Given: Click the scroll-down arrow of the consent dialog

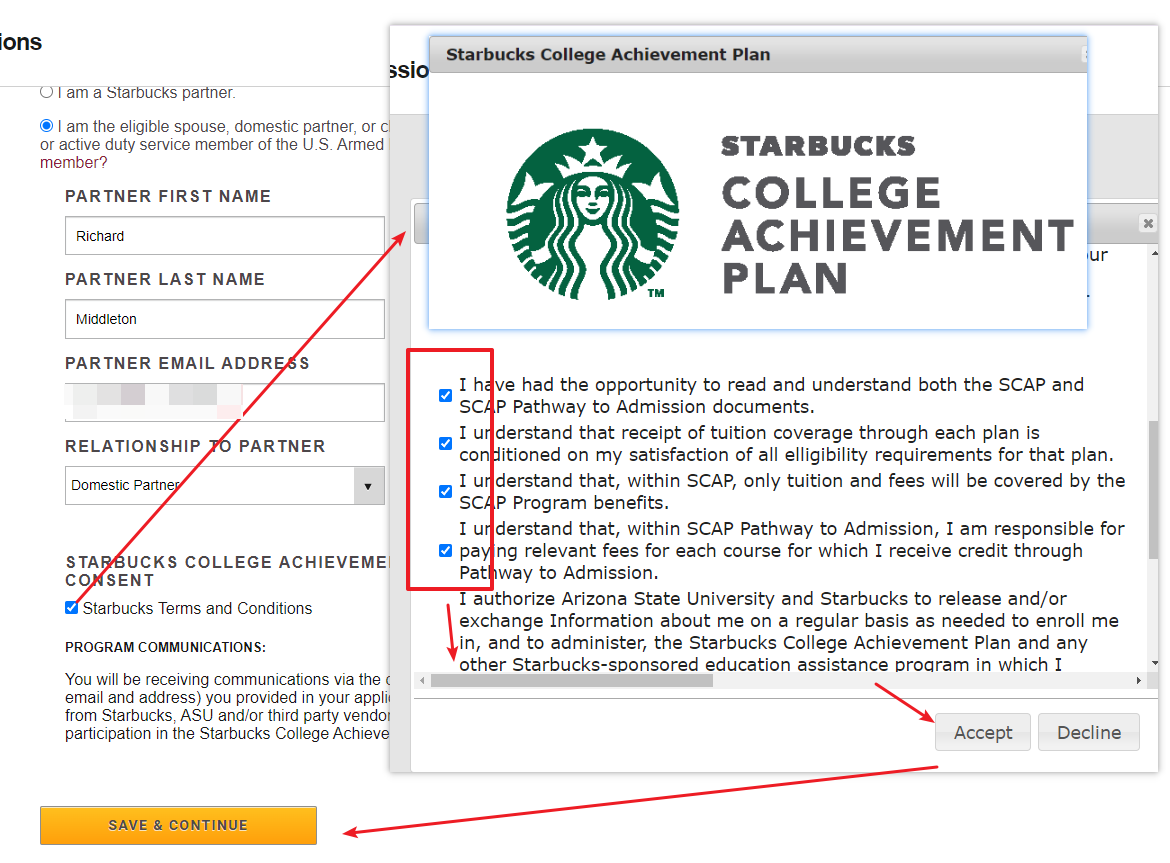Looking at the screenshot, I should (x=1154, y=662).
